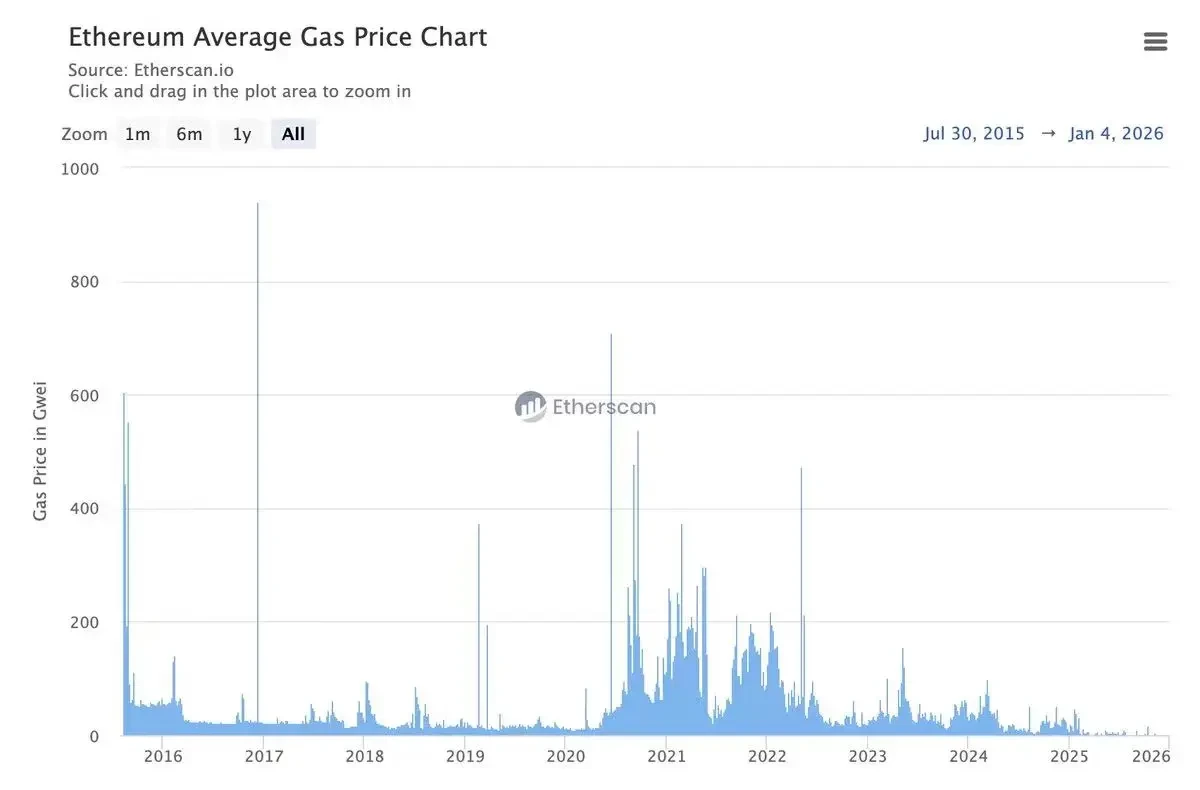
Task: Open the chart hamburger context menu
Action: (1155, 41)
